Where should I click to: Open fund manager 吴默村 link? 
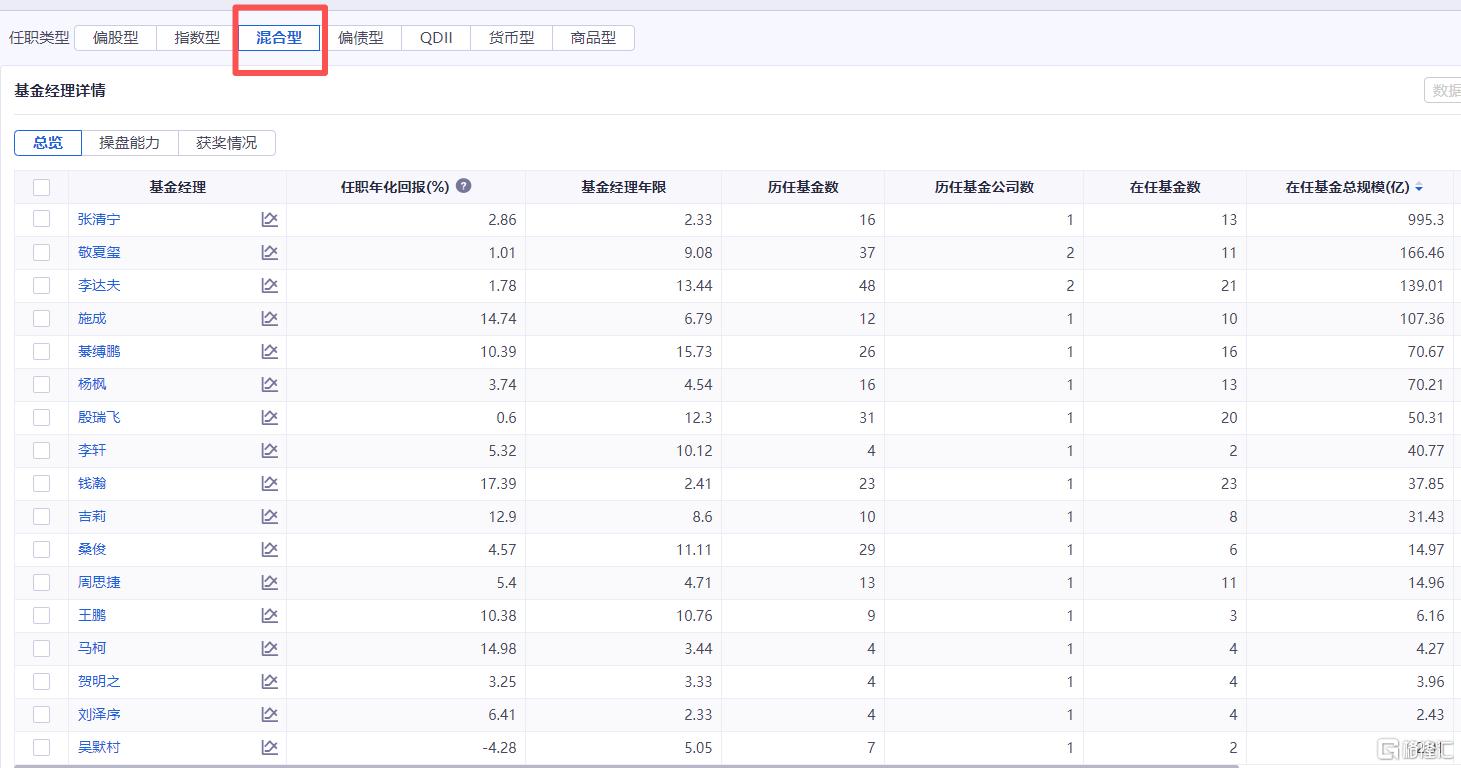99,747
